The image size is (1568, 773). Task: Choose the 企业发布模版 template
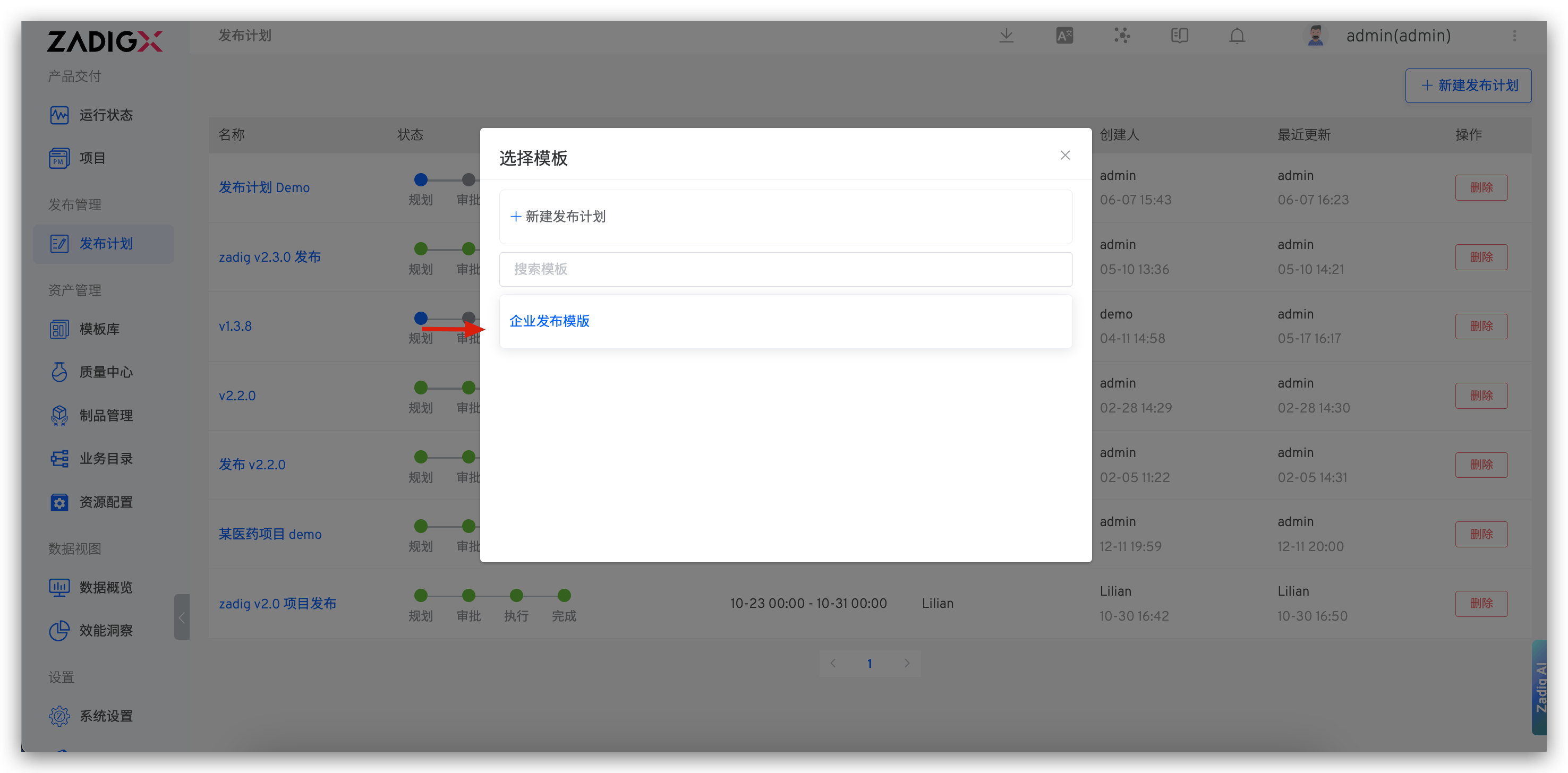pyautogui.click(x=549, y=321)
